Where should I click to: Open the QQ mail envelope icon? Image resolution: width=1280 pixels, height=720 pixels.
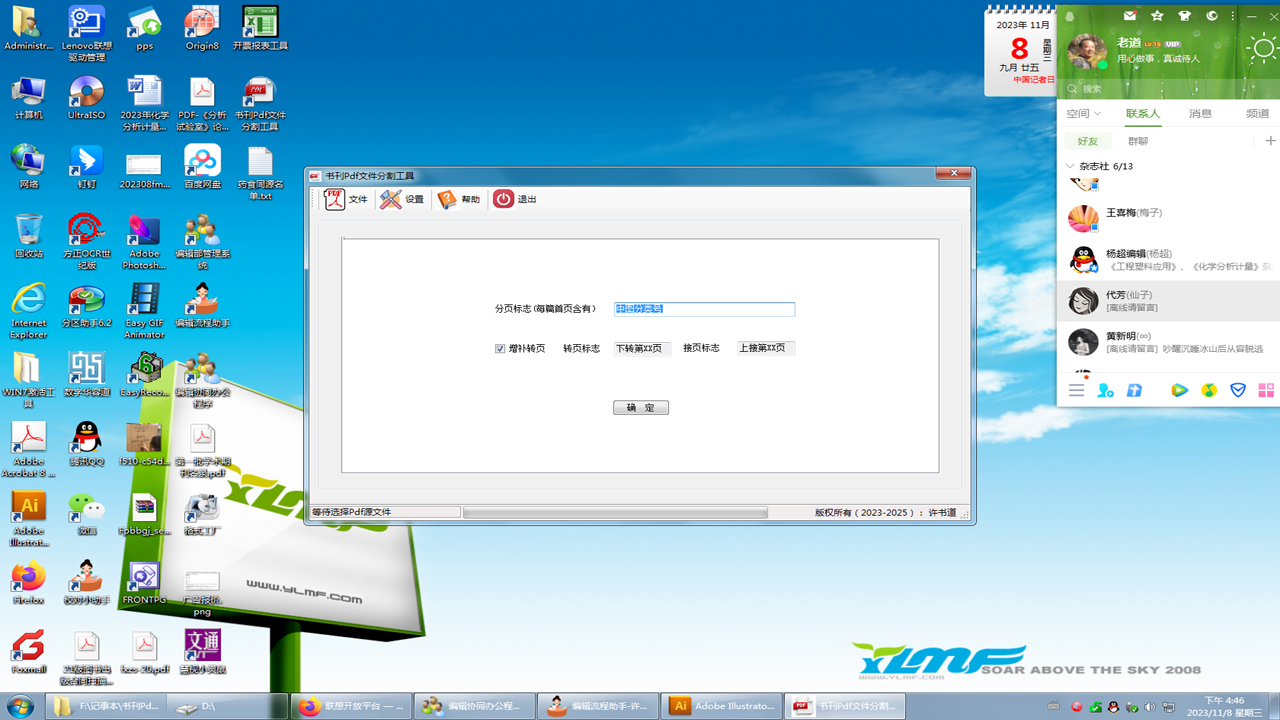1130,16
